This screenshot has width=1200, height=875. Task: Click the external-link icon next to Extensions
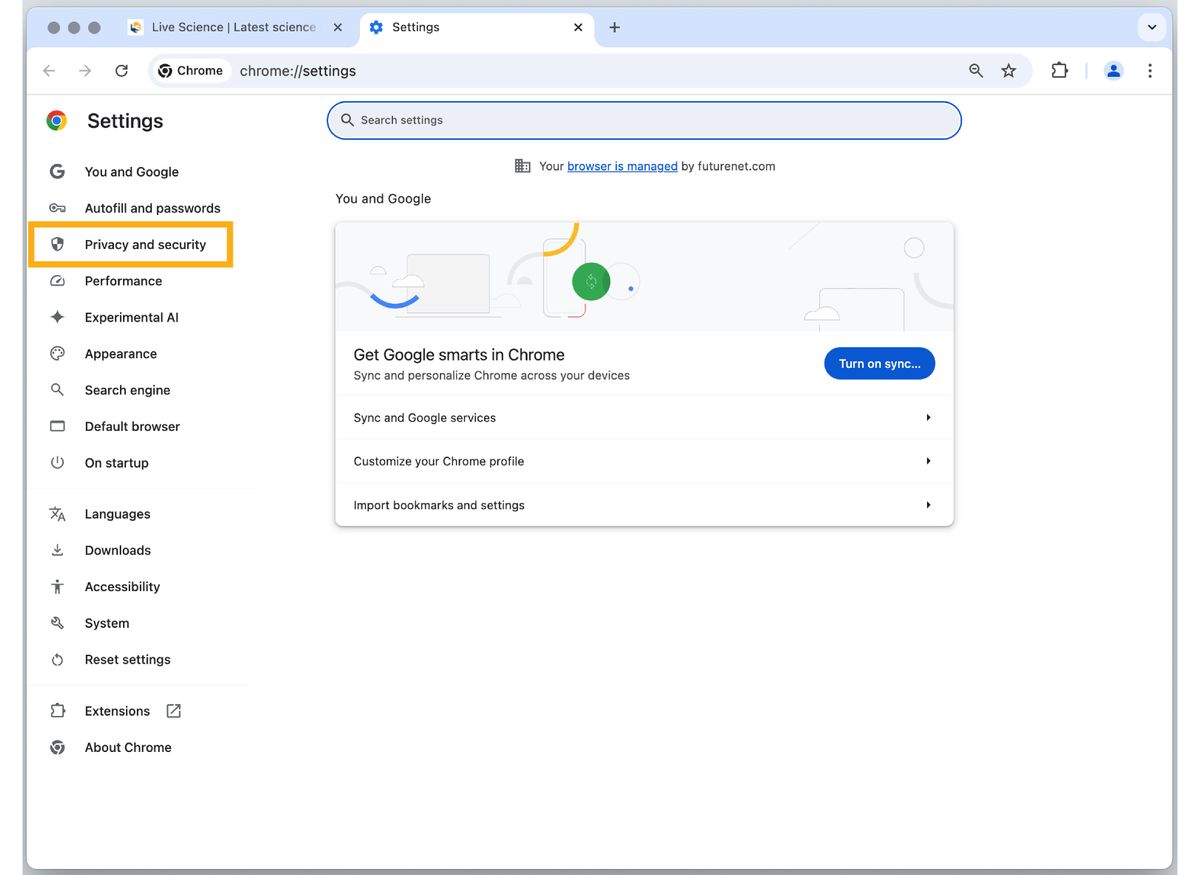173,711
